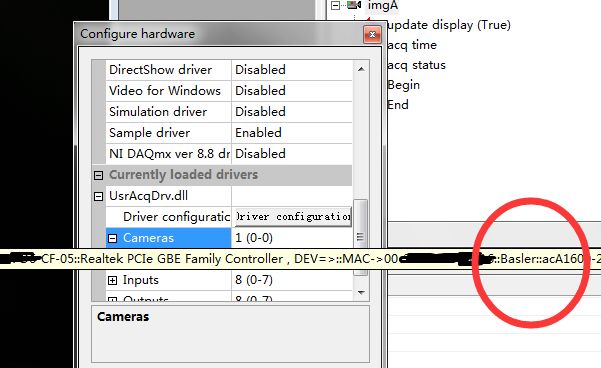Expand the Outputs node
Screen dimensions: 601x368
[112, 299]
